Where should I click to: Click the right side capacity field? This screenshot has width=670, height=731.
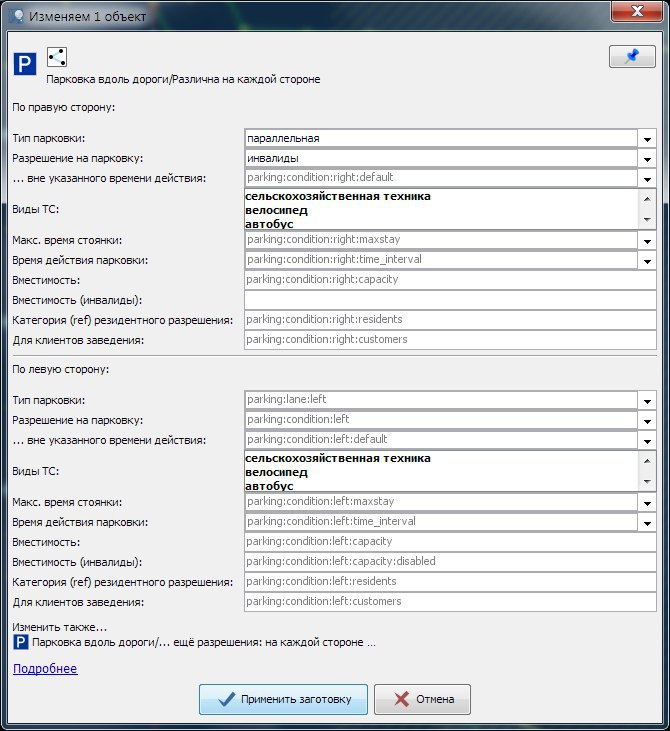click(450, 280)
